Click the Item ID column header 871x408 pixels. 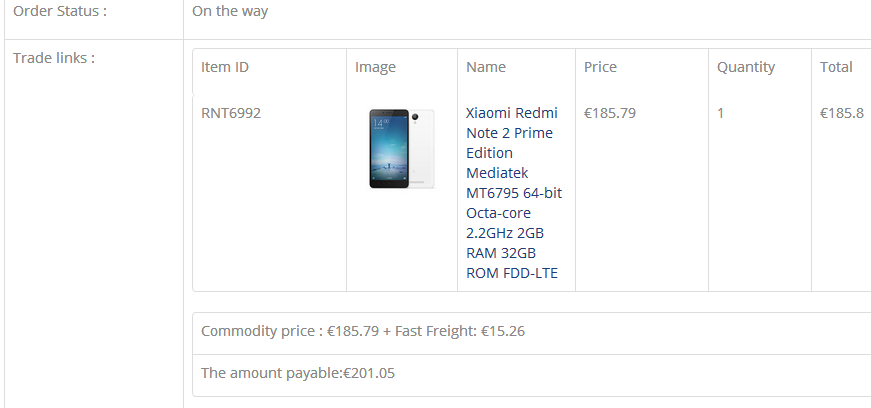click(225, 67)
